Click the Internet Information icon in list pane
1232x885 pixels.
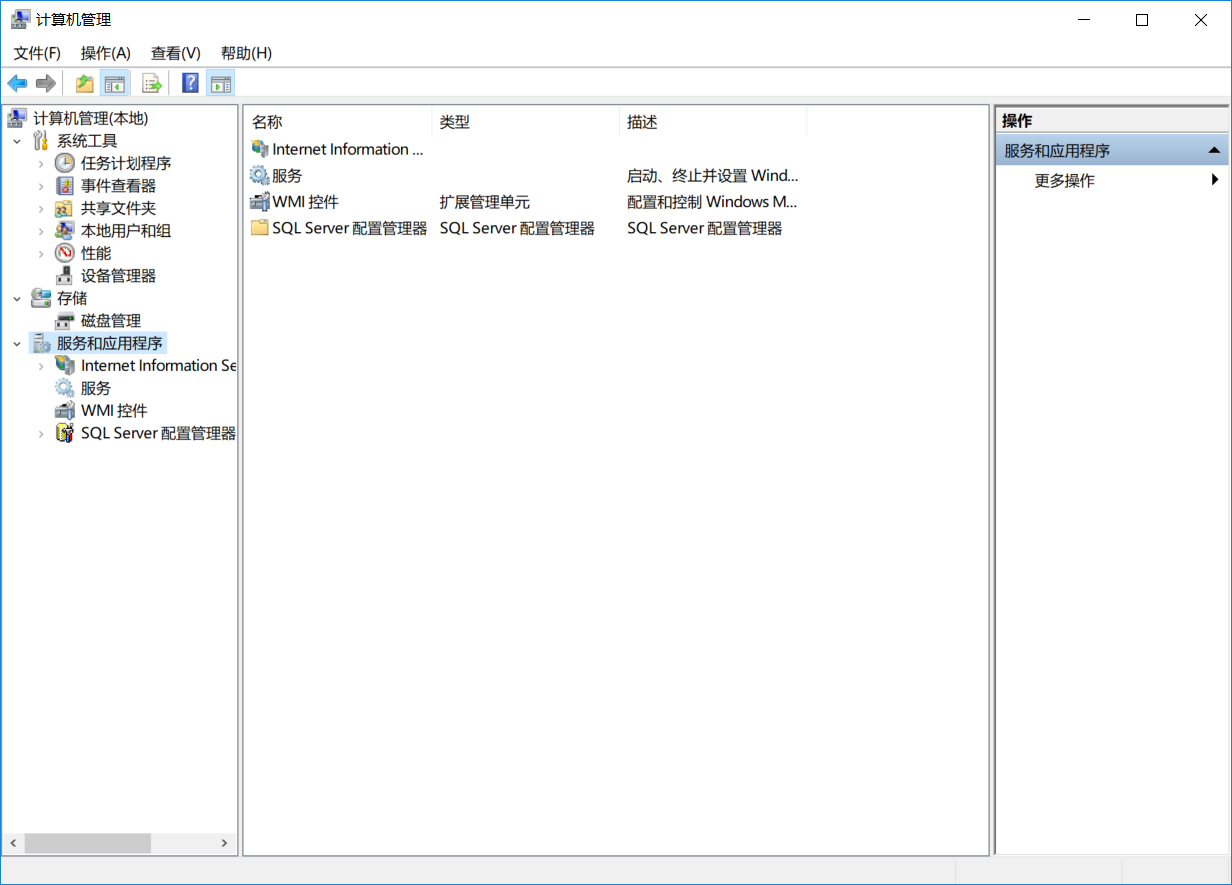coord(260,149)
